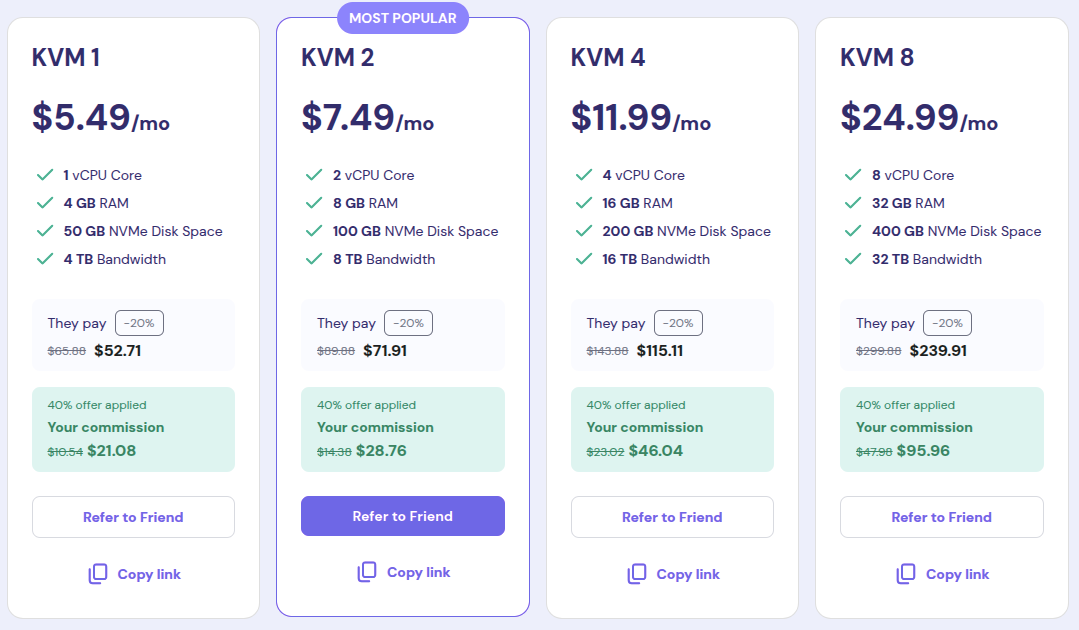Refer KVM 8 plan to a friend
1079x630 pixels.
[941, 517]
